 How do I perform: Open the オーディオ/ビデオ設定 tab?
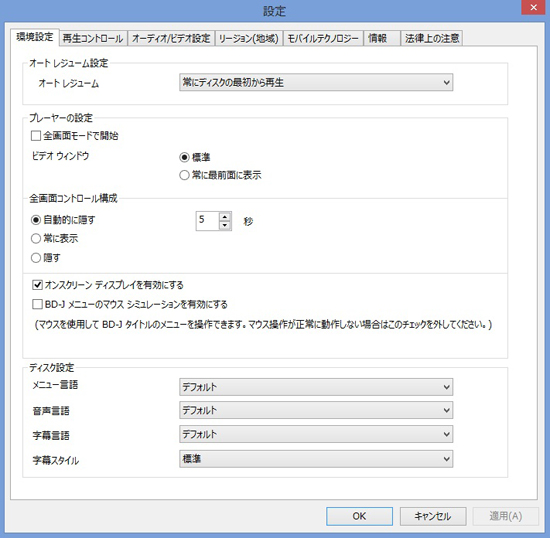pyautogui.click(x=171, y=38)
